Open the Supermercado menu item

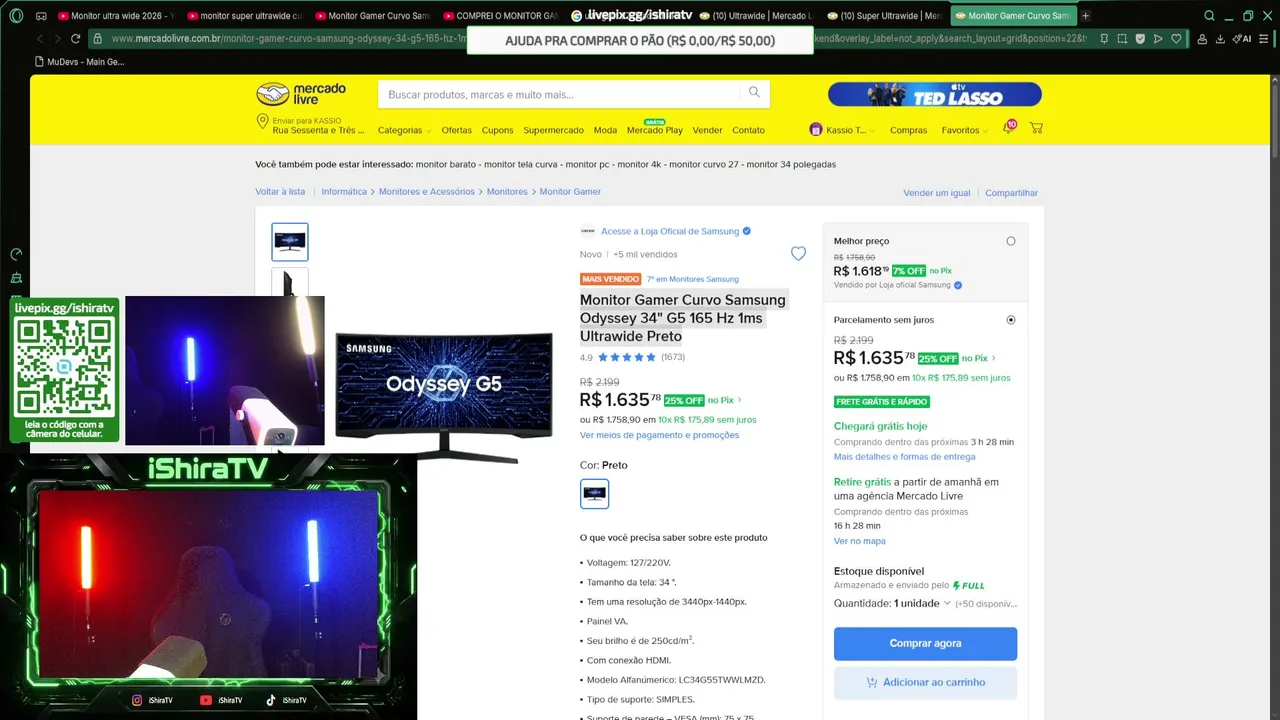pyautogui.click(x=553, y=130)
